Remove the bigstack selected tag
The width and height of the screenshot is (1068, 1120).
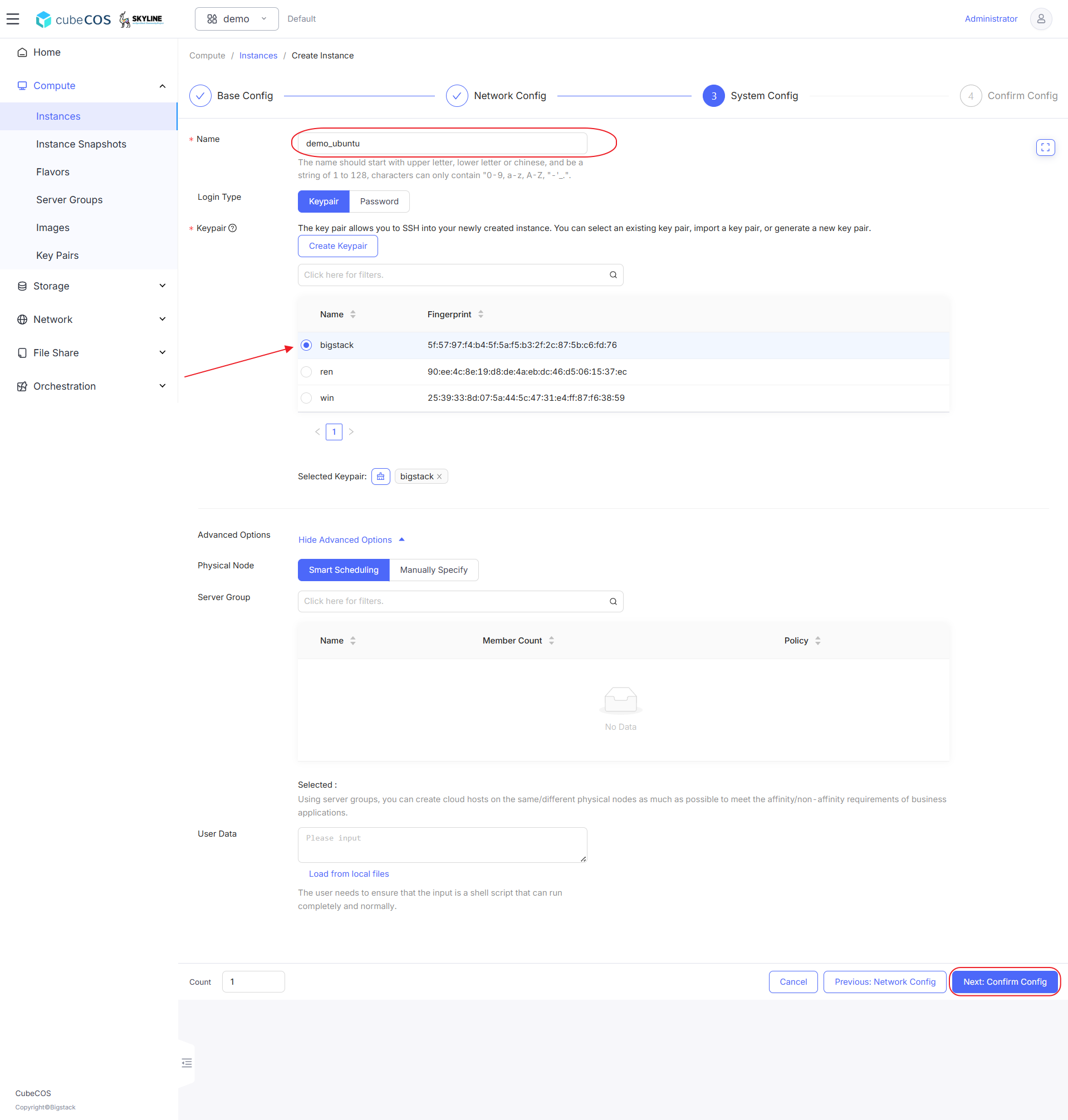coord(439,477)
